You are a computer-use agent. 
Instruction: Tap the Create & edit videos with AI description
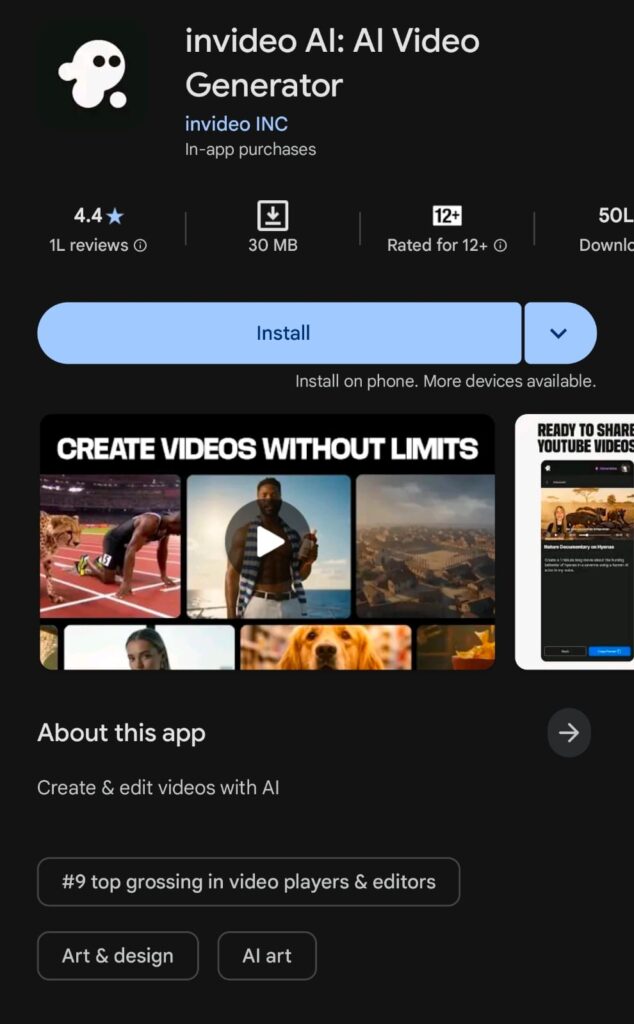pos(158,788)
